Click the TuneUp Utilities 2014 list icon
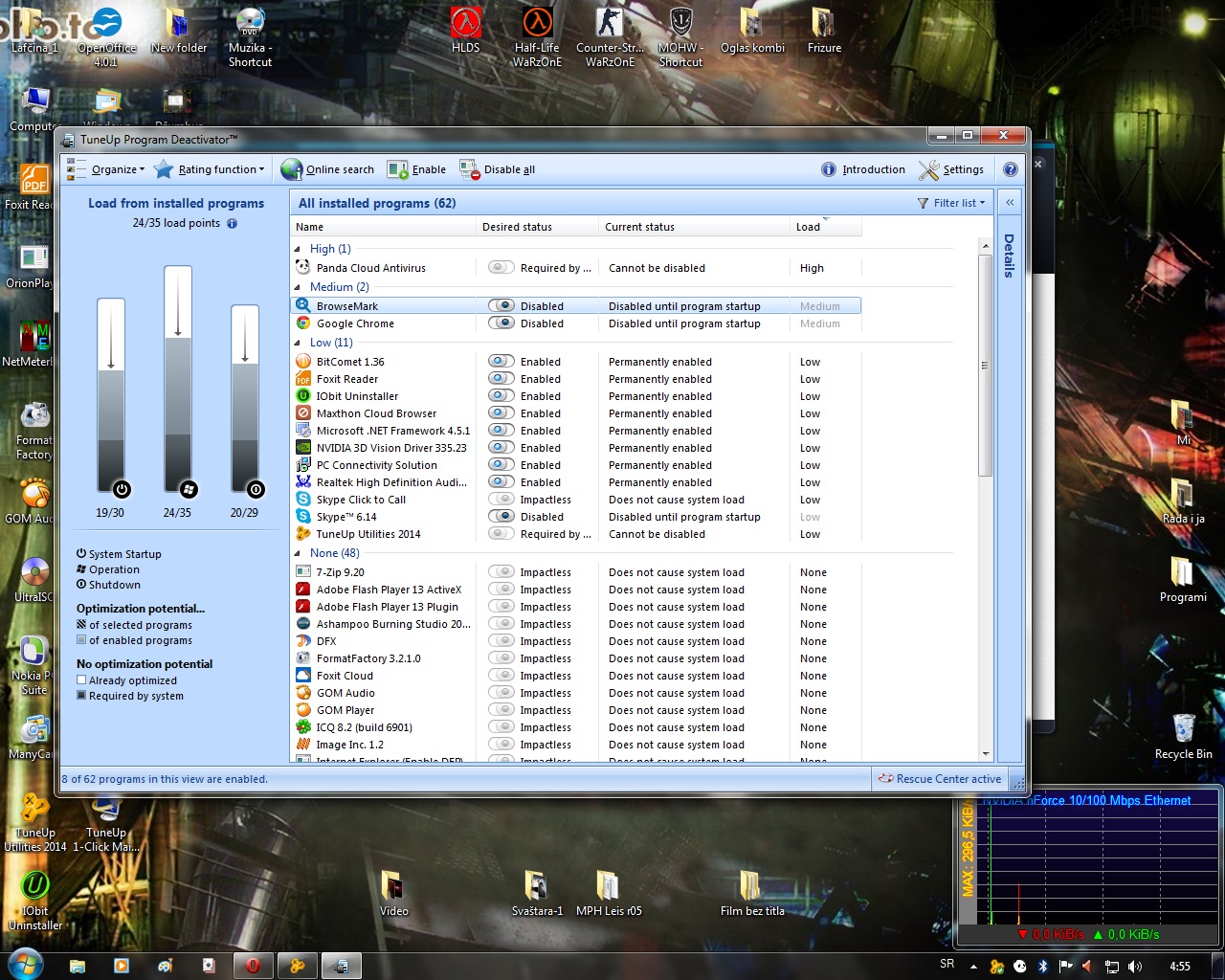Image resolution: width=1225 pixels, height=980 pixels. point(303,534)
